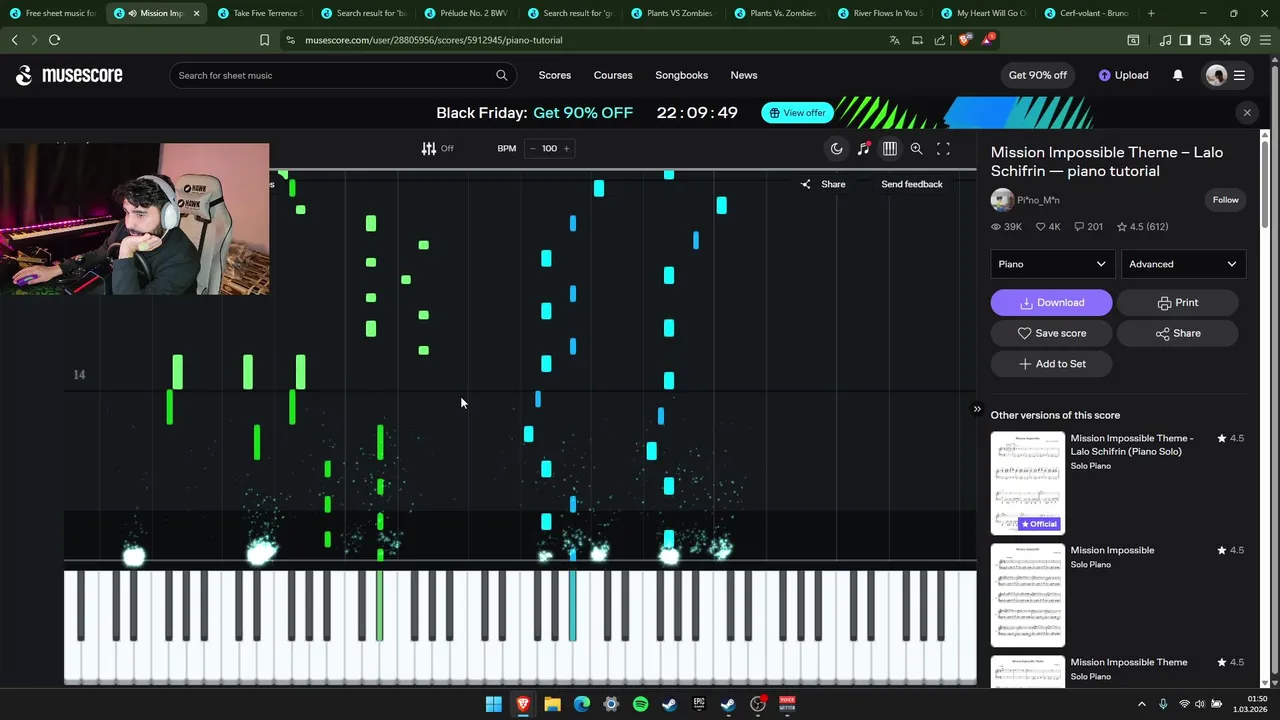Print the score

coord(1177,303)
